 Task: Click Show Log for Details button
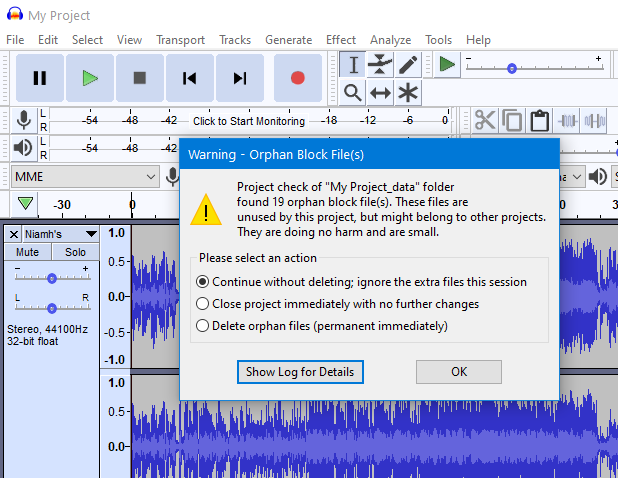click(300, 372)
